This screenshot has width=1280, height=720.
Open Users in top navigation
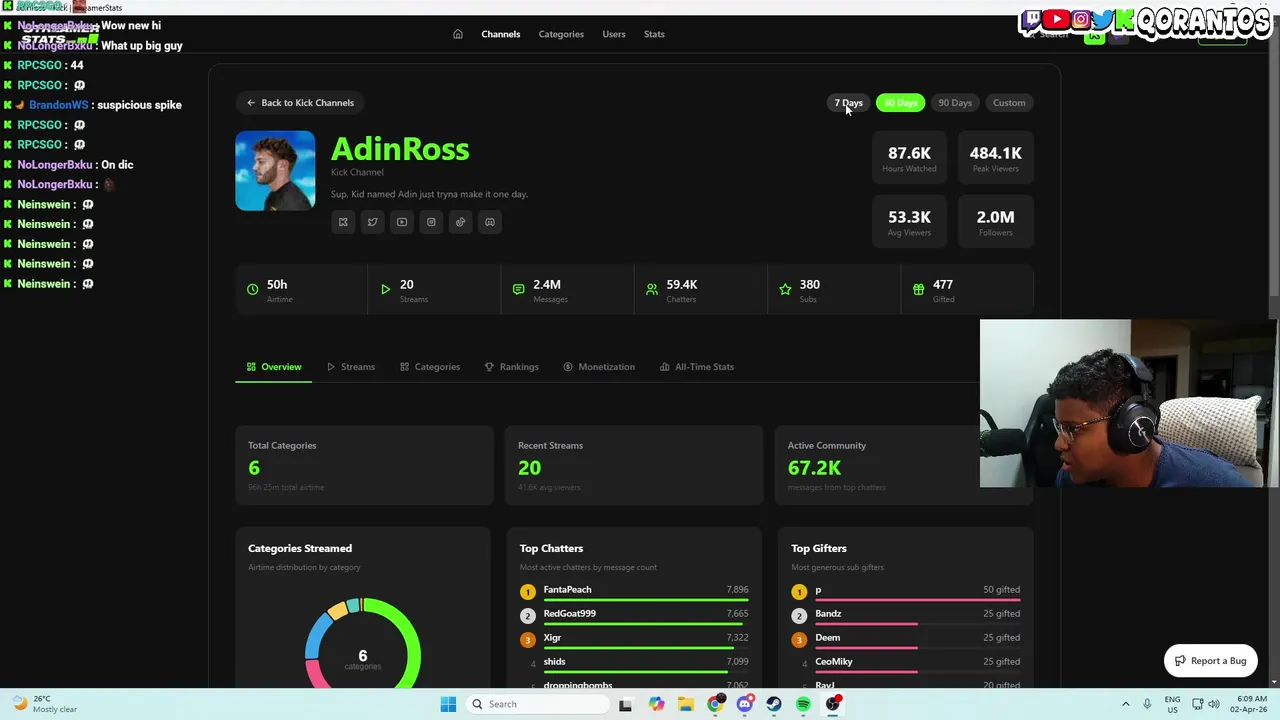pyautogui.click(x=614, y=34)
